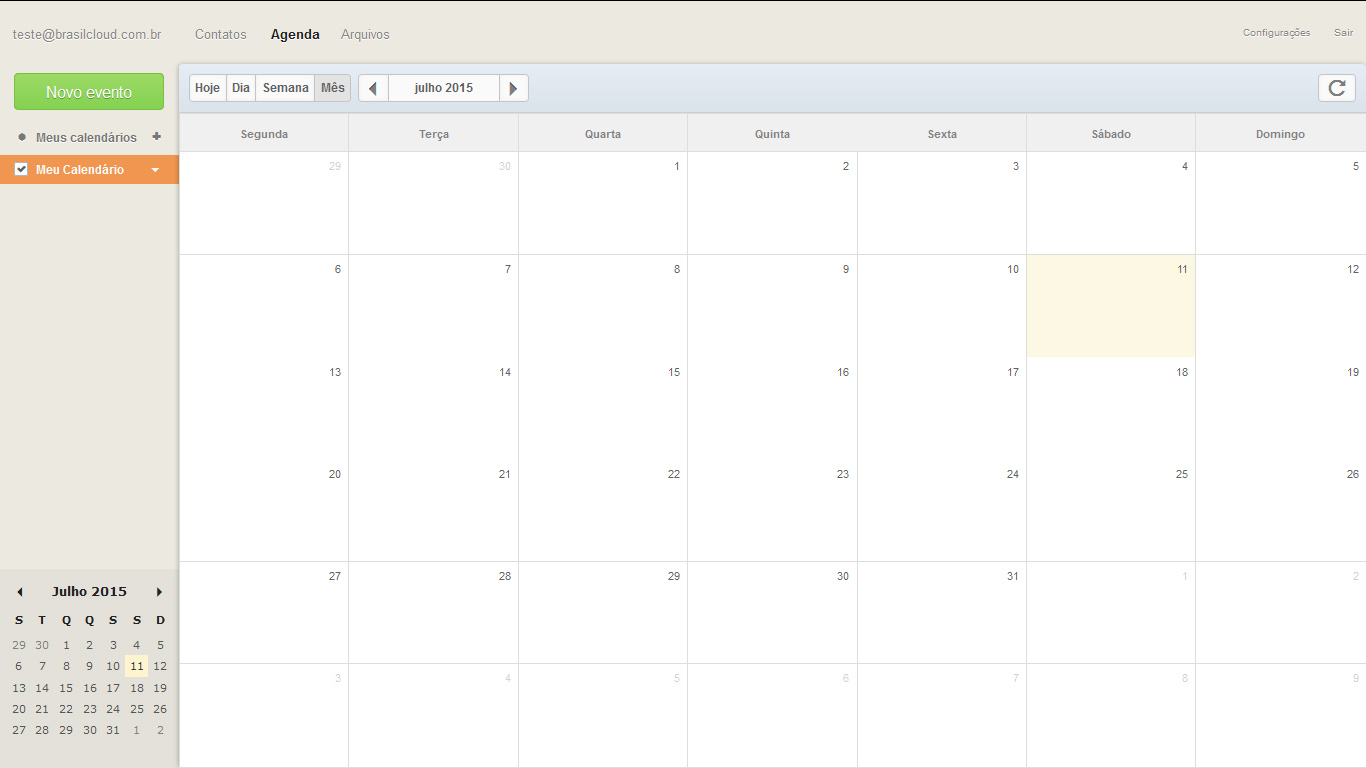Screen dimensions: 1366x768
Task: Select day 23 cell in main calendar
Action: (772, 510)
